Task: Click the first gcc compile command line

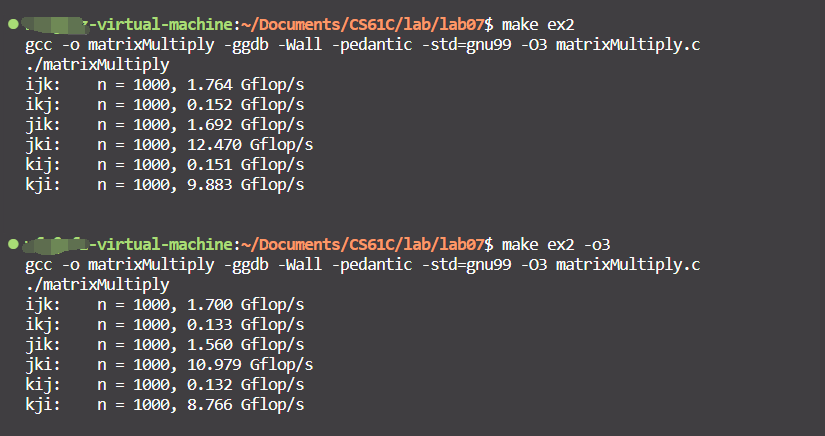Action: point(361,44)
